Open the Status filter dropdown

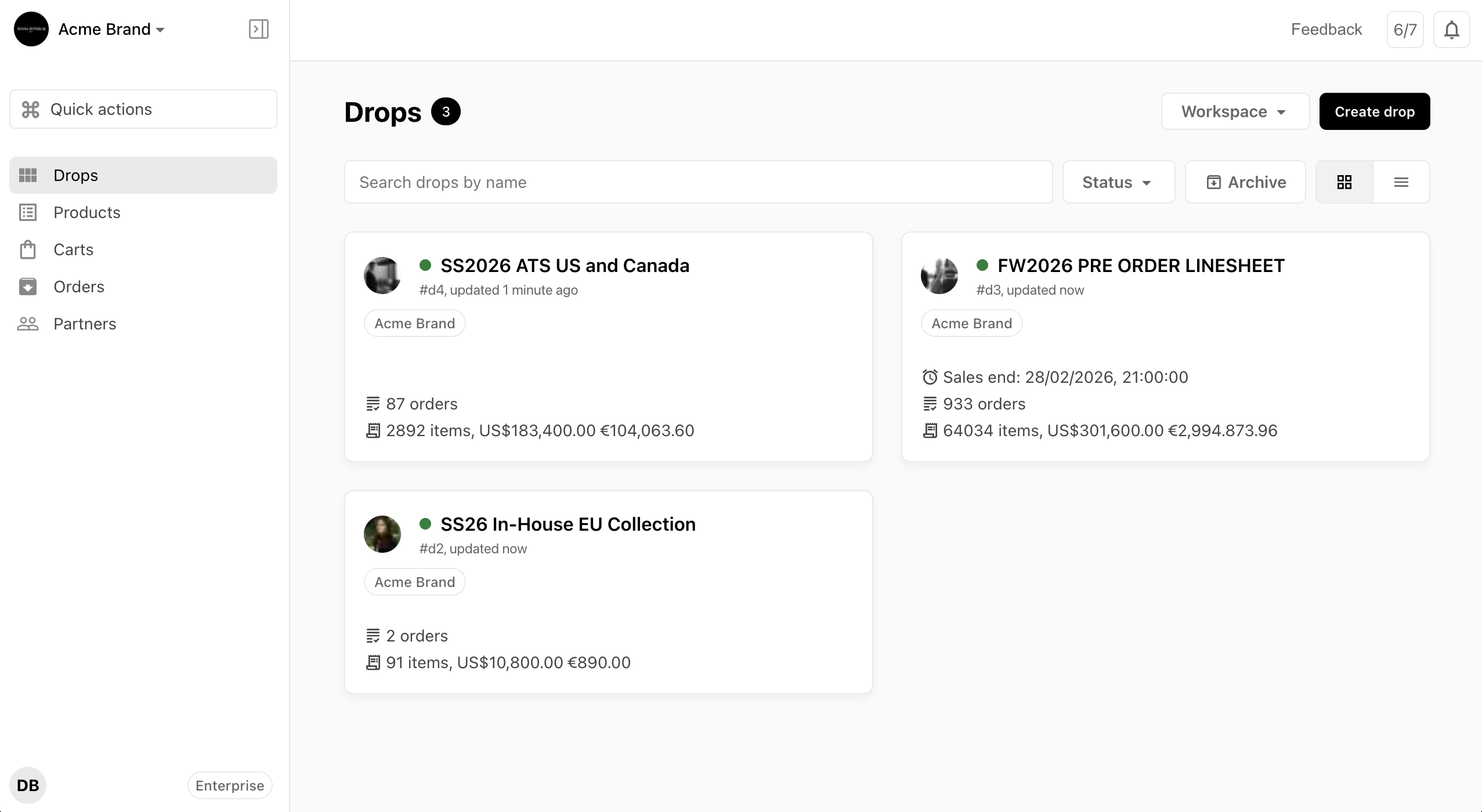[1118, 182]
